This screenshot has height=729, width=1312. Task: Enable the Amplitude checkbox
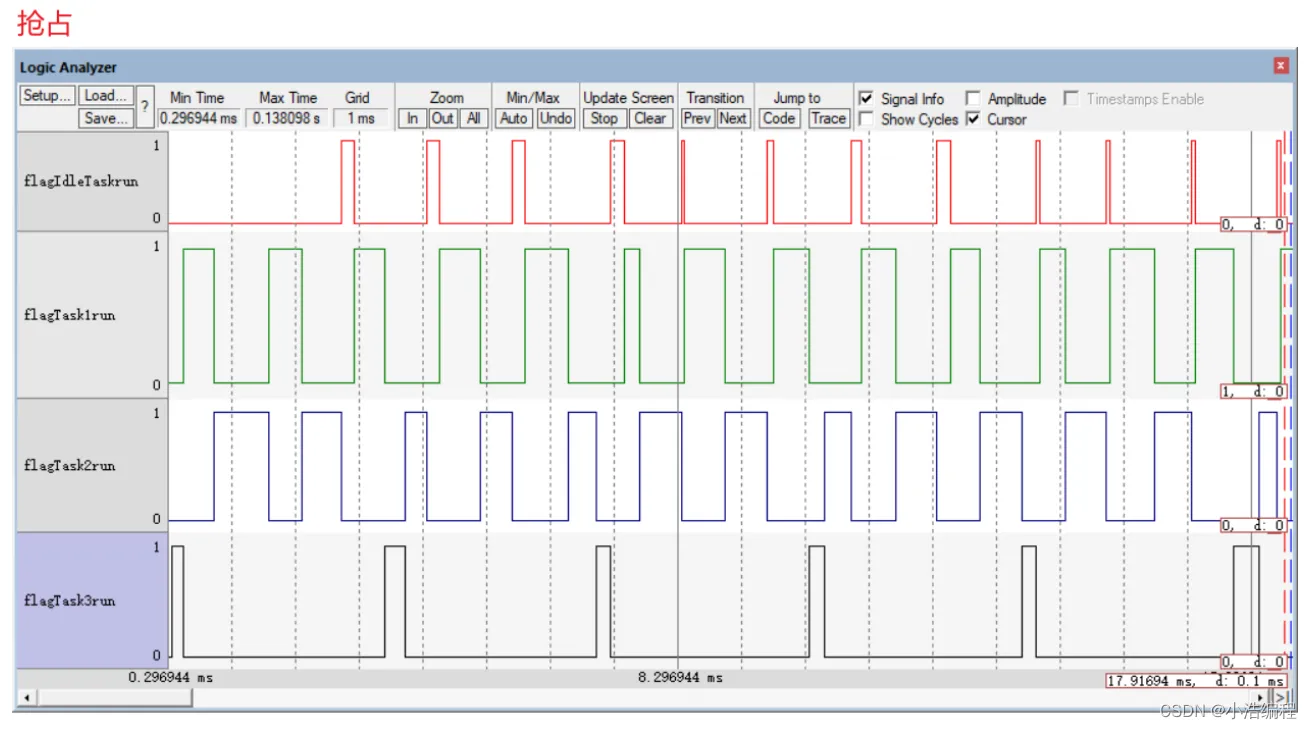972,98
